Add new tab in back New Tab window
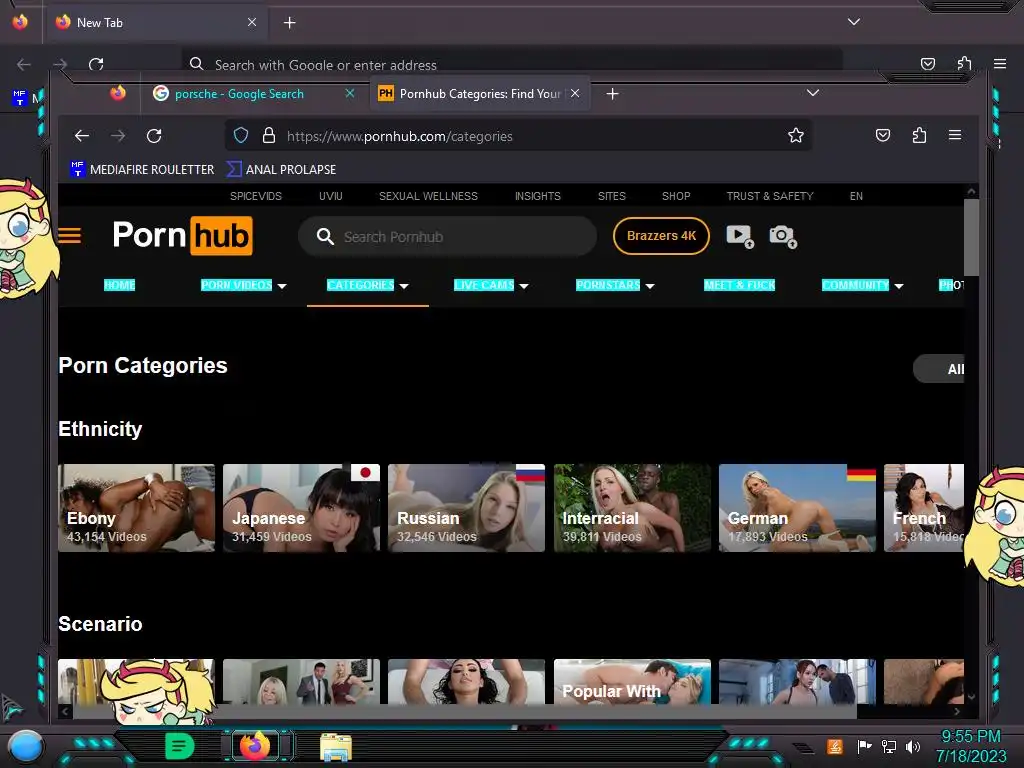Viewport: 1024px width, 768px height. (x=289, y=23)
